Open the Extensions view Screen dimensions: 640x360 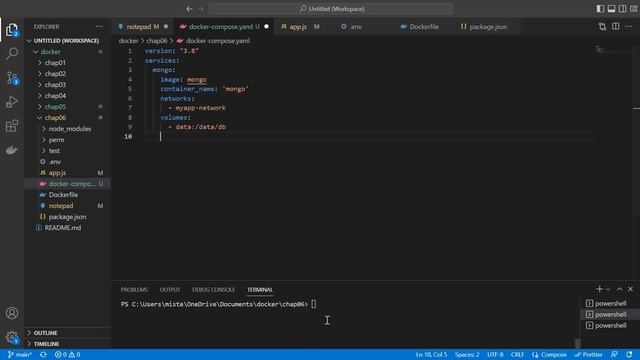coord(12,126)
